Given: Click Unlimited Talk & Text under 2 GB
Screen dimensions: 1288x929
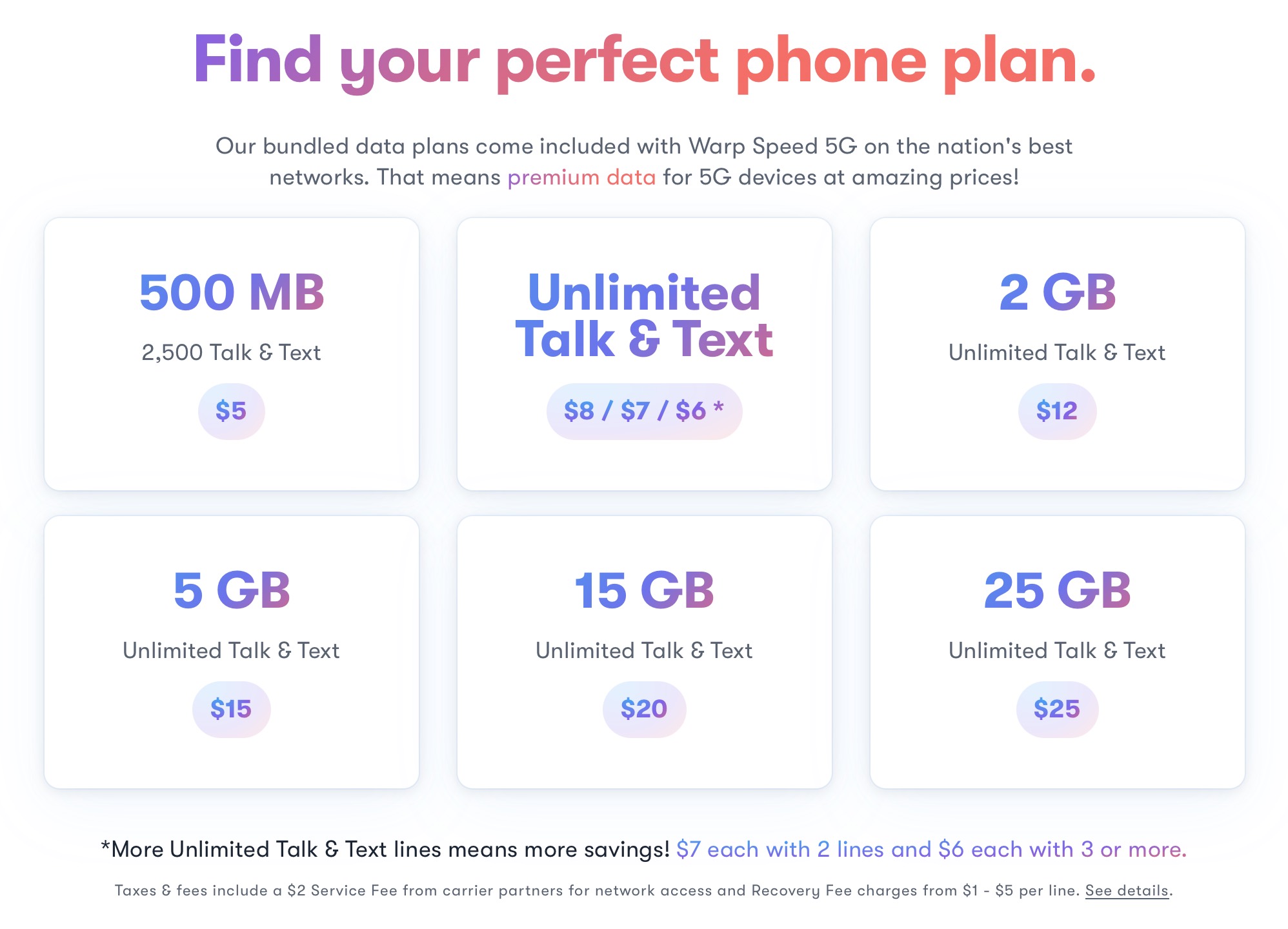Looking at the screenshot, I should click(x=1057, y=353).
